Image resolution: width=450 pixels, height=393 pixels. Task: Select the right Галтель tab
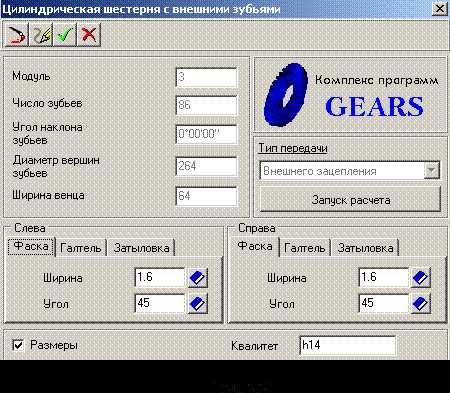point(305,248)
